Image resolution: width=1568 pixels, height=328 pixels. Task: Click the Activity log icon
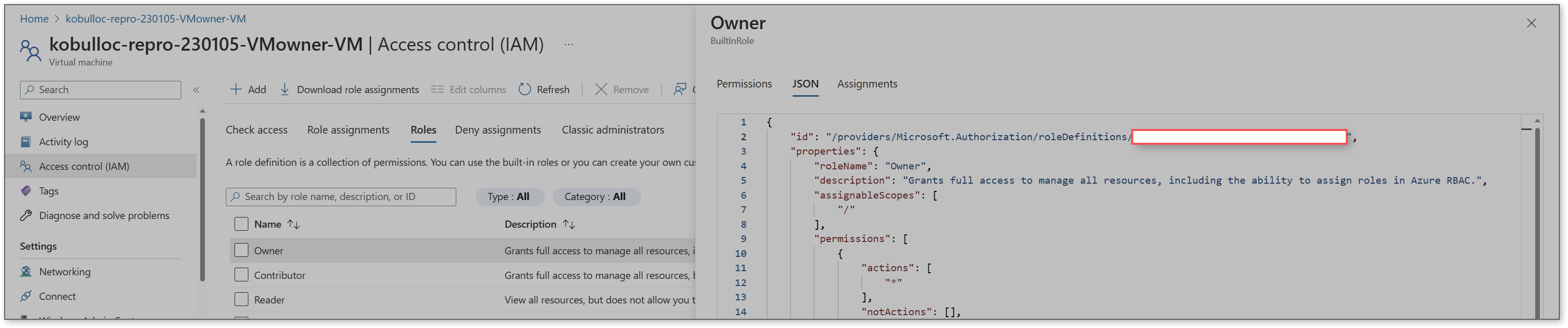(26, 142)
